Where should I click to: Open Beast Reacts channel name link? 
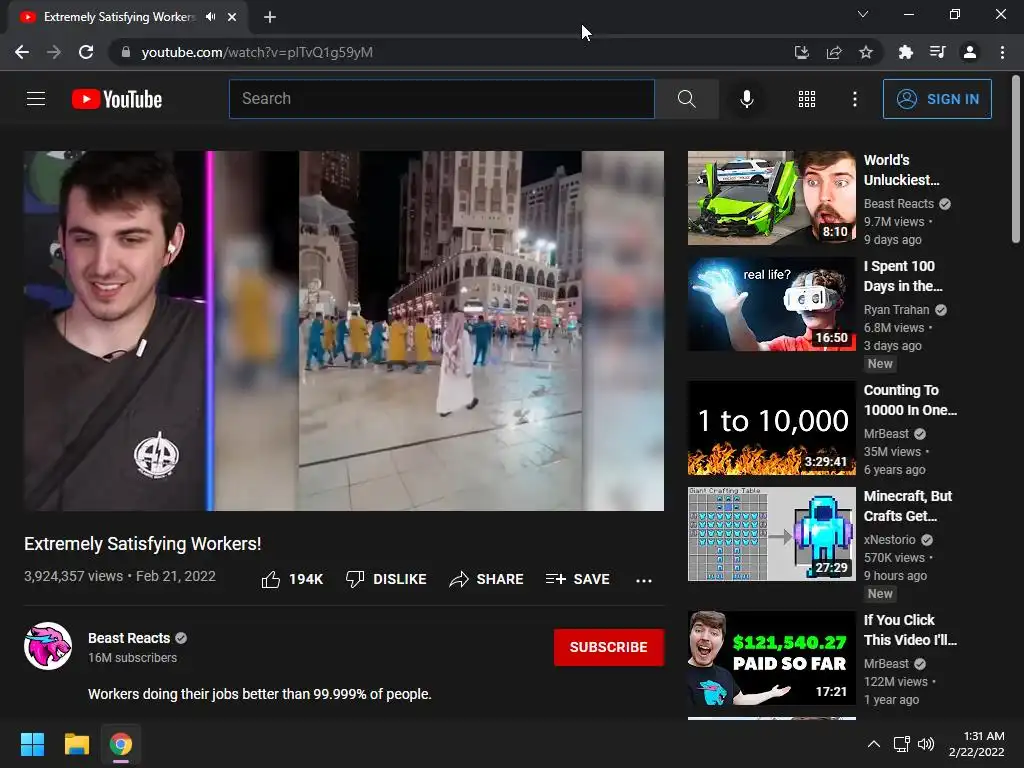pyautogui.click(x=129, y=638)
